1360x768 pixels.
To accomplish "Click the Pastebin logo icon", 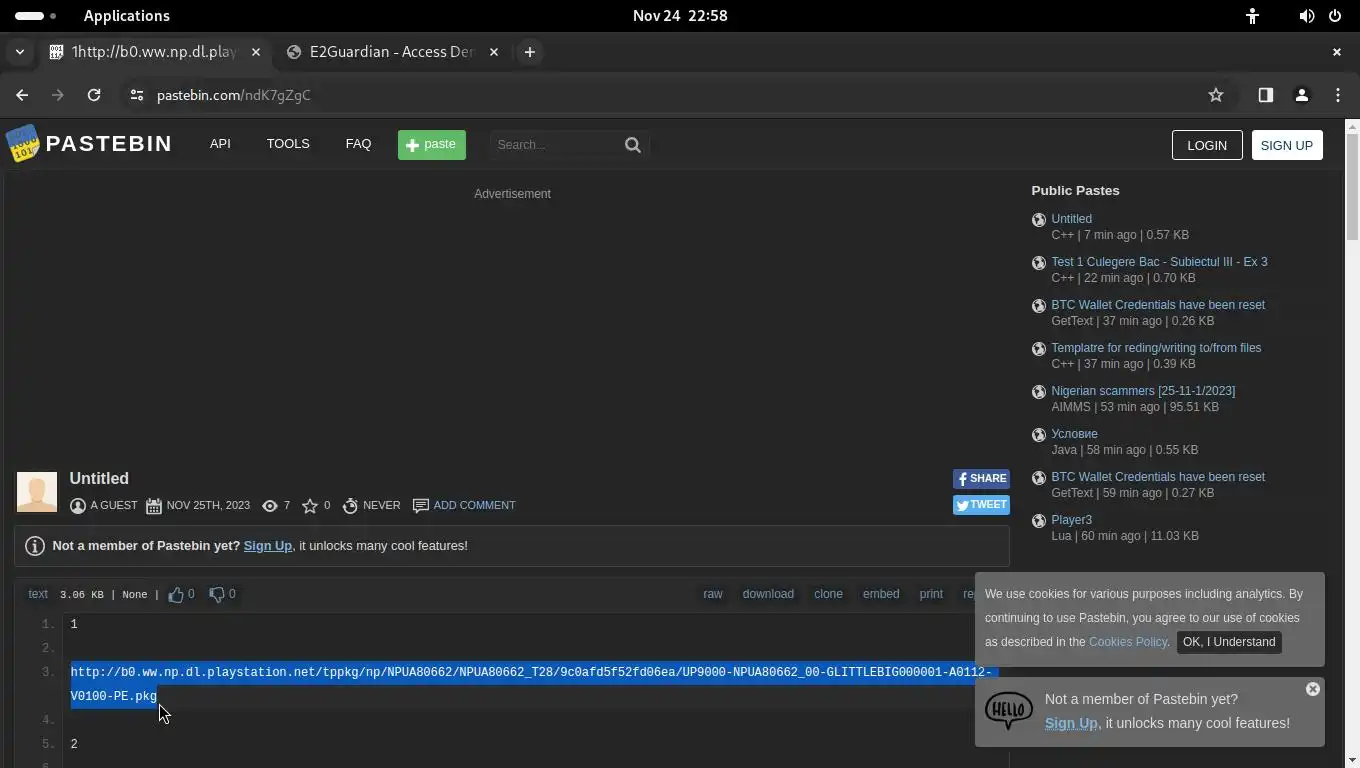I will pos(23,144).
